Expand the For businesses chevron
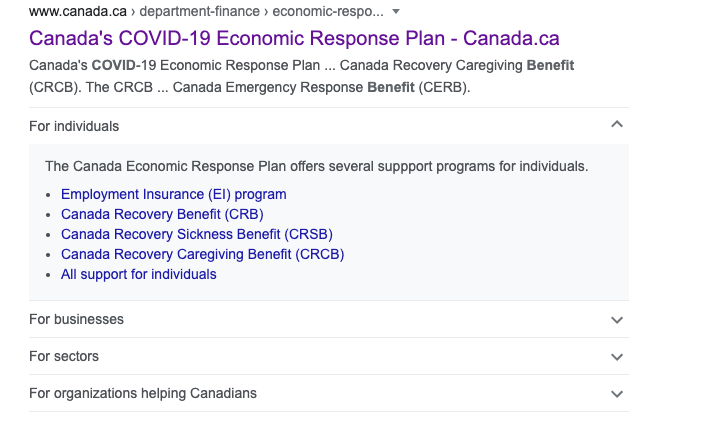The width and height of the screenshot is (711, 438). [617, 320]
